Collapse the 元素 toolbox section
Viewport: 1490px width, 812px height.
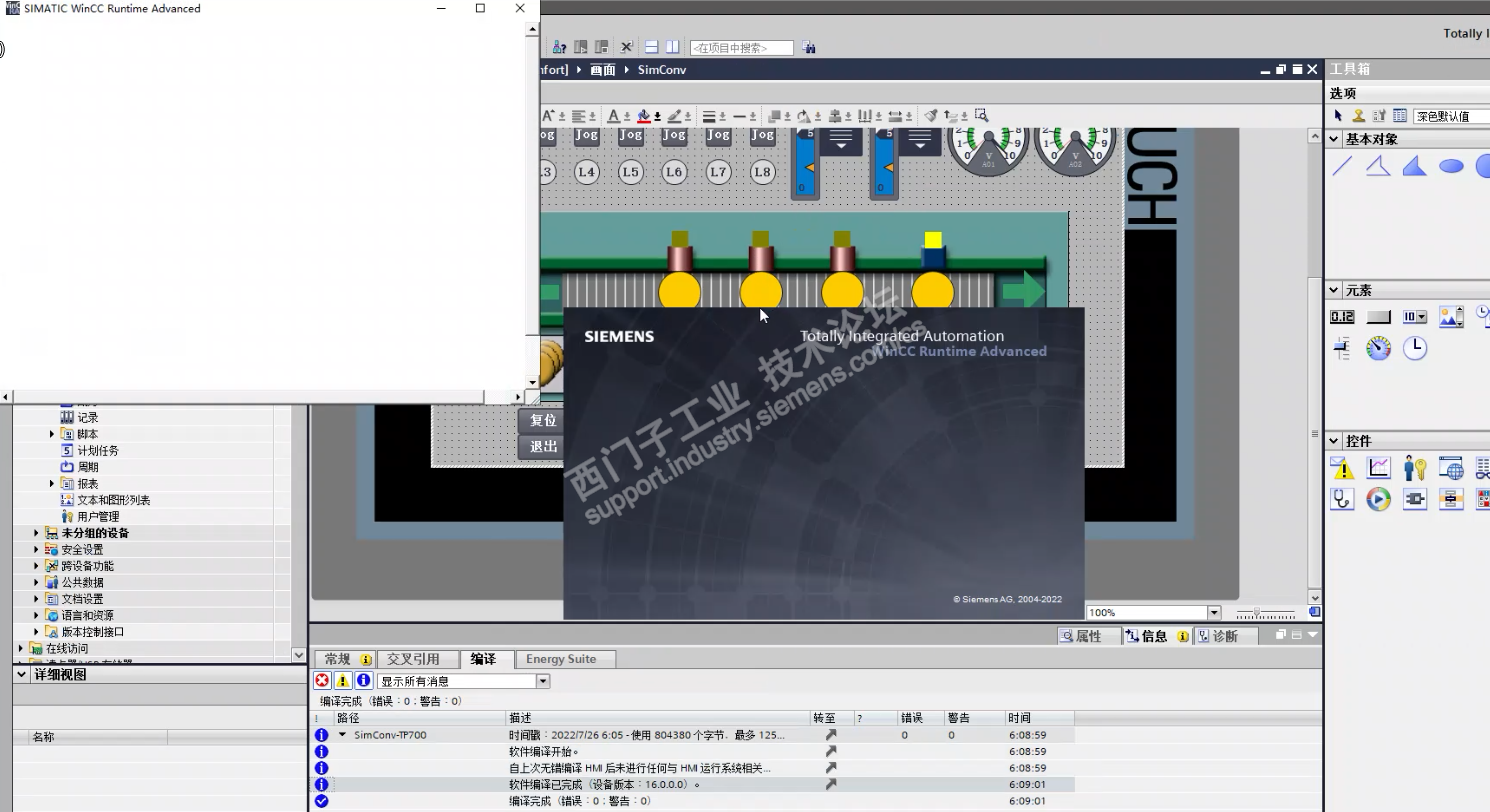1335,290
